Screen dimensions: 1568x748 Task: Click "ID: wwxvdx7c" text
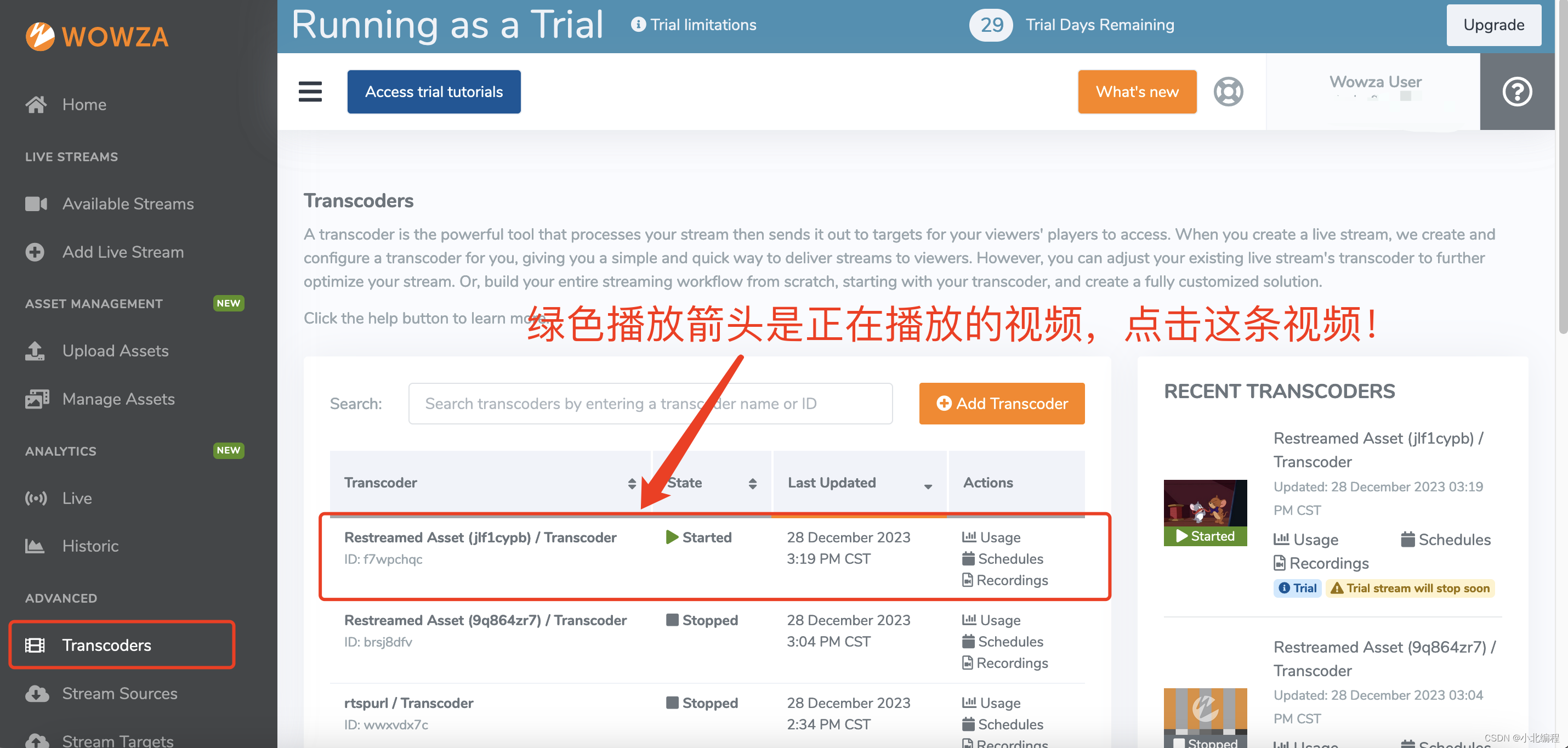(386, 725)
